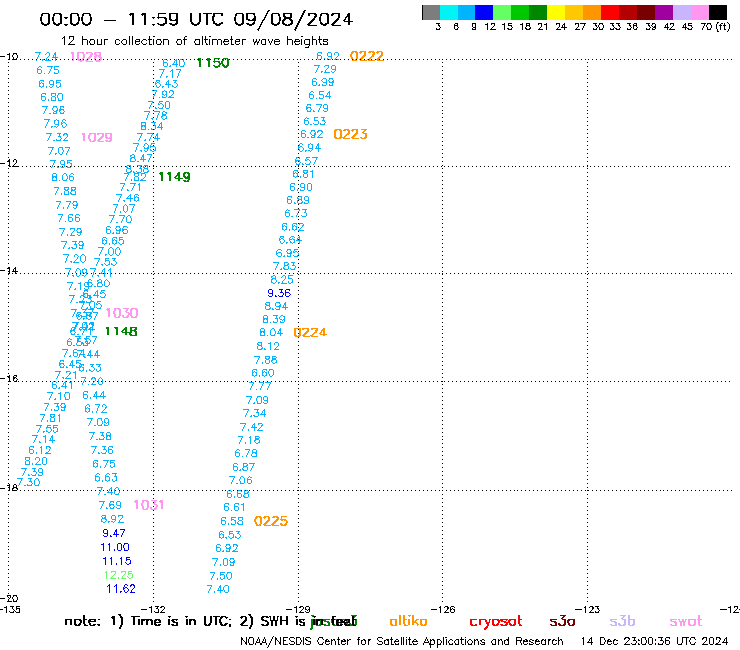Screen dimensions: 740x650
Task: Click the wave height value 7.42
Action: click(x=252, y=427)
